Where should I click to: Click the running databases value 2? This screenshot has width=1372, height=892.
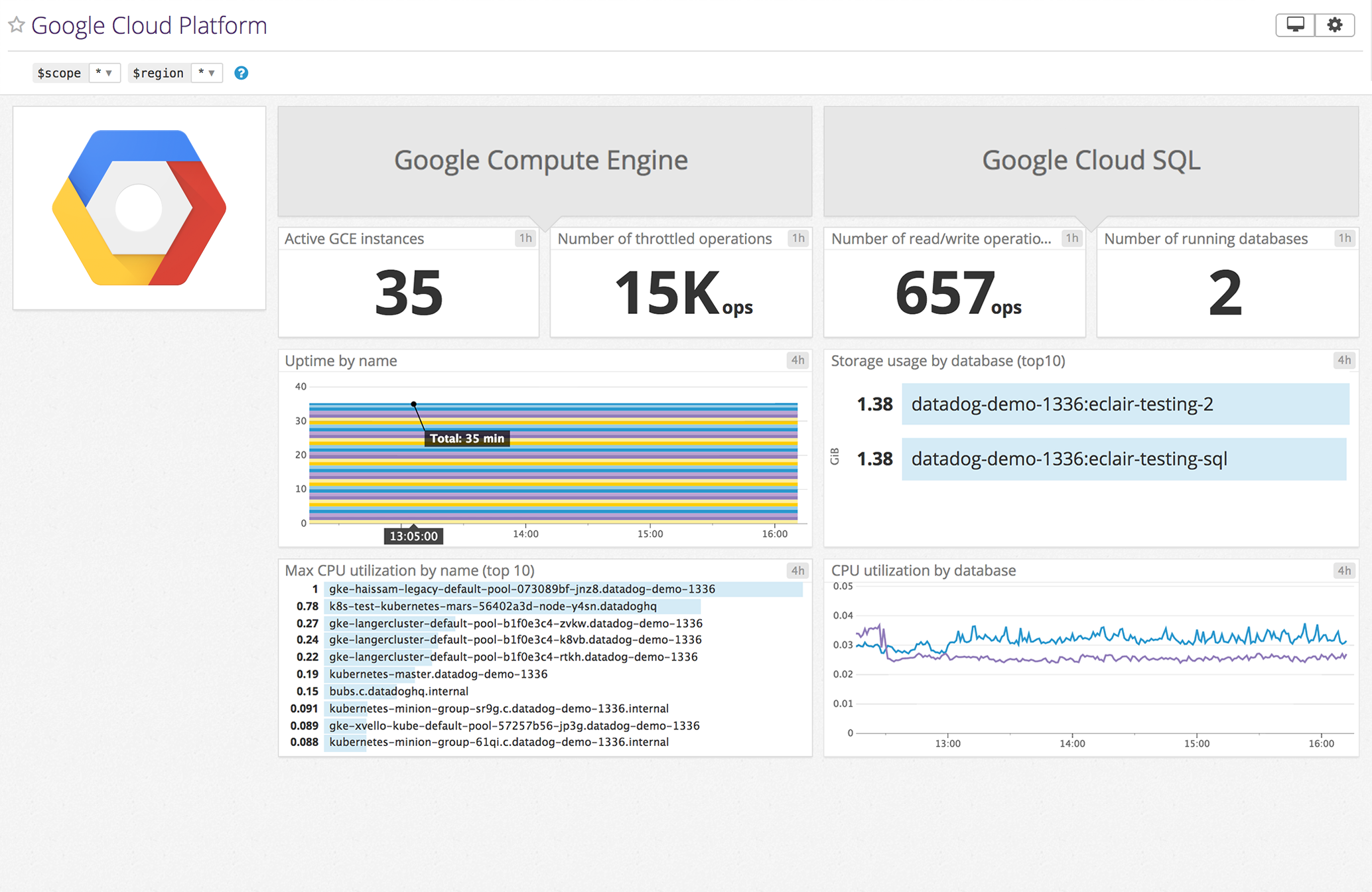pos(1225,293)
